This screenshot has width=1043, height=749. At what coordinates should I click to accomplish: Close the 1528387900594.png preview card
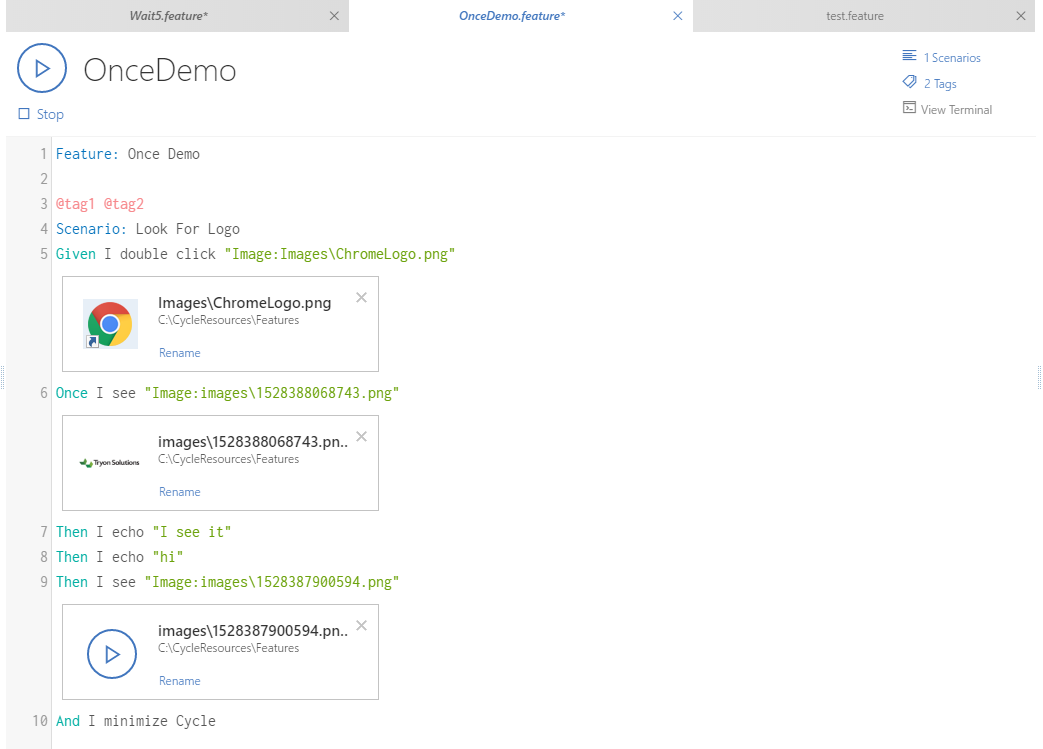click(x=361, y=625)
